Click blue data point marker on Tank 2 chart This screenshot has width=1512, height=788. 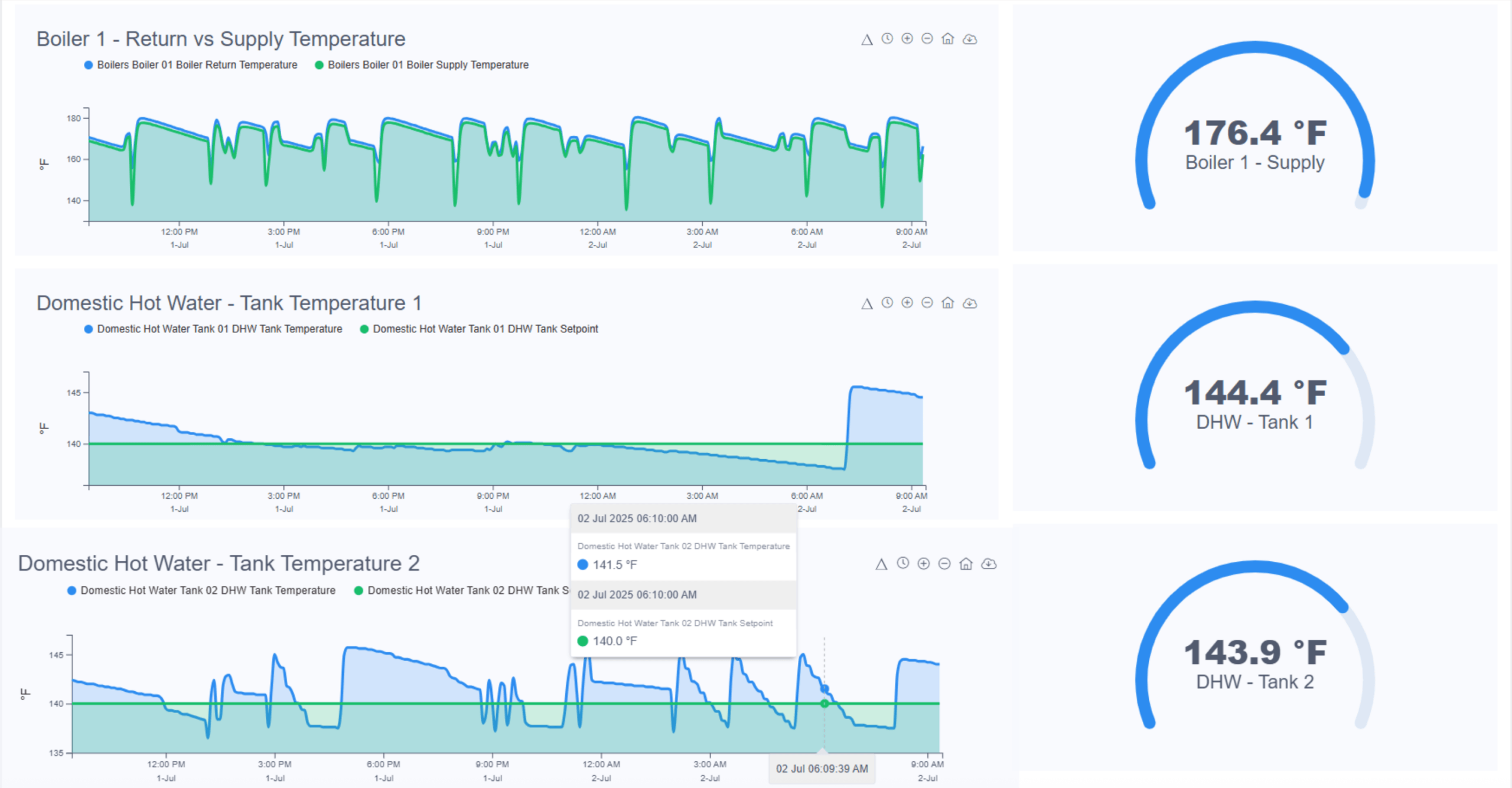[x=825, y=689]
